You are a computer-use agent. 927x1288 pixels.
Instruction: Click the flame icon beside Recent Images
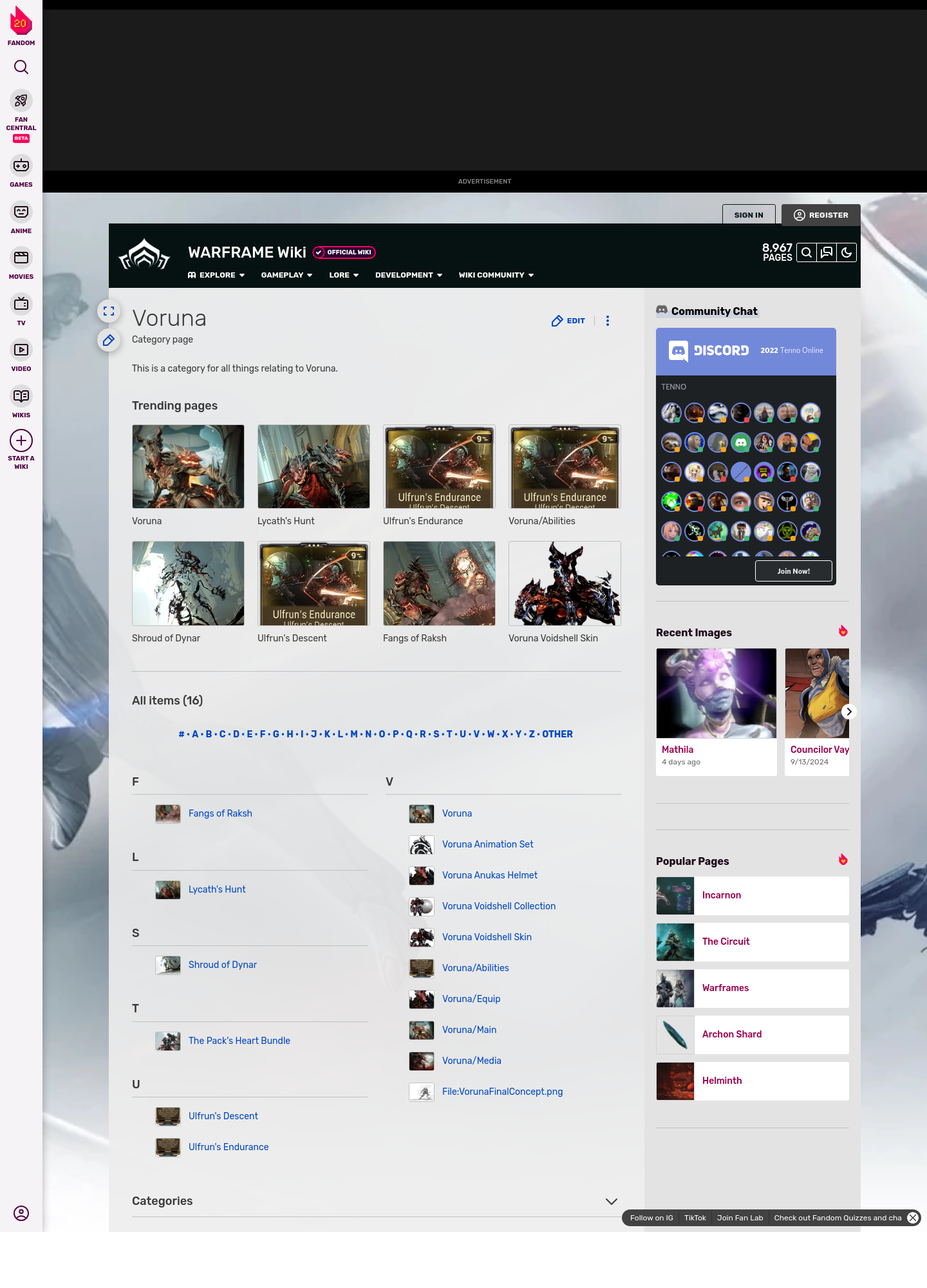[843, 631]
